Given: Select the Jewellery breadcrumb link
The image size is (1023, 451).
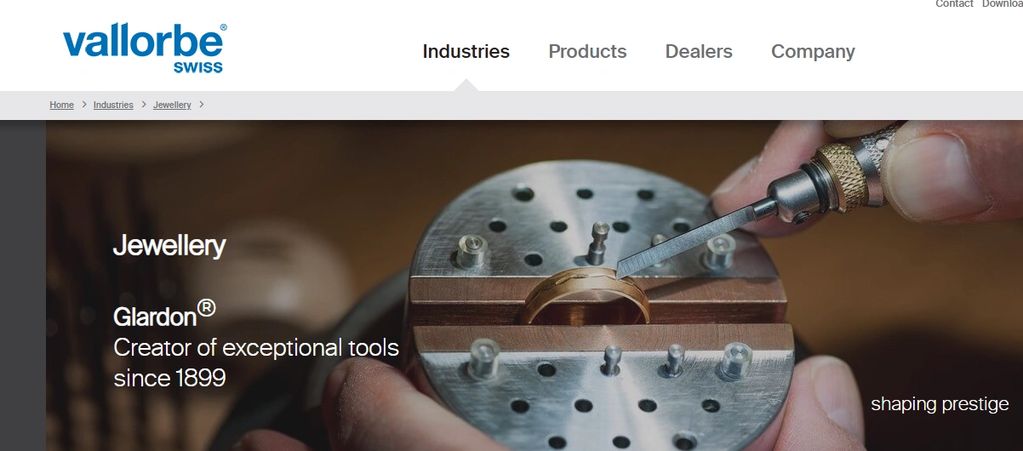Looking at the screenshot, I should click(172, 105).
